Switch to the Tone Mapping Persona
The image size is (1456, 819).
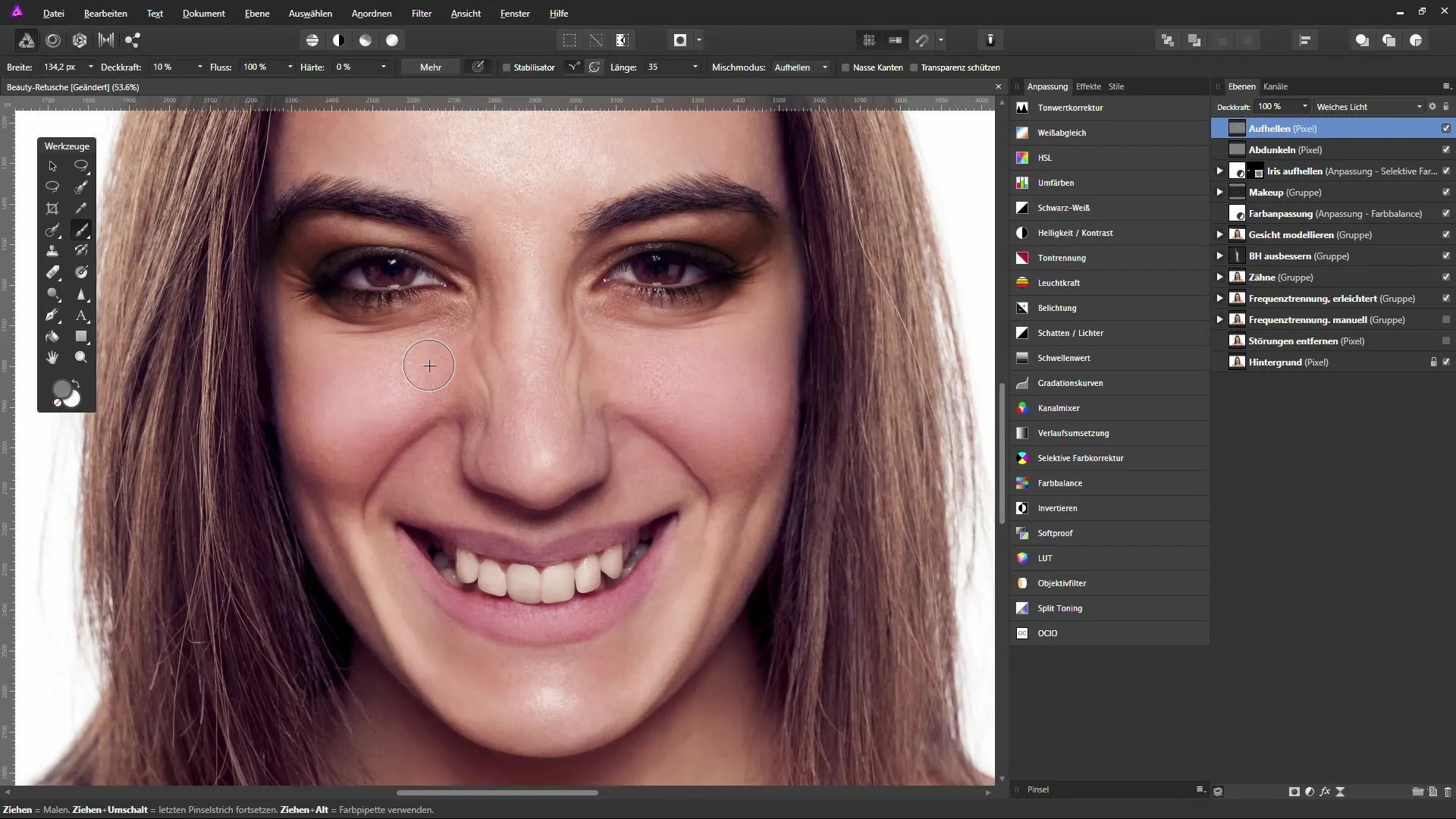pyautogui.click(x=106, y=40)
